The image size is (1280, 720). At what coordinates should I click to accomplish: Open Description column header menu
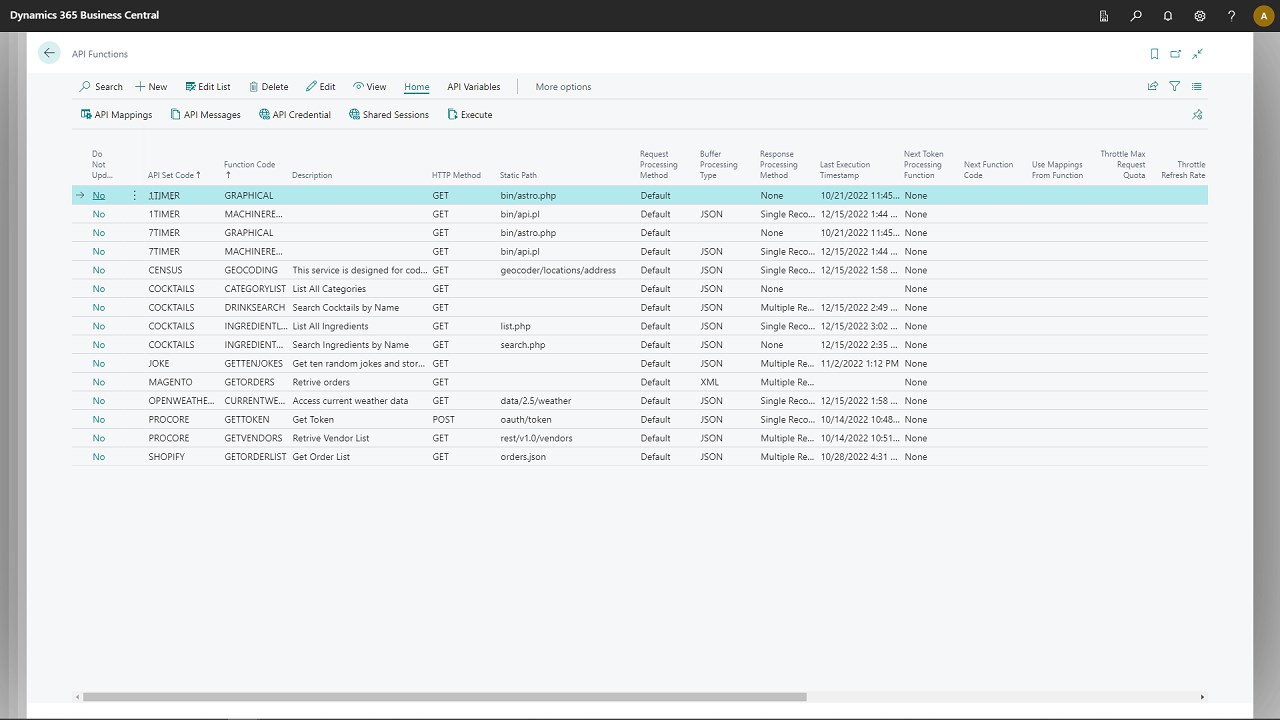[x=312, y=175]
